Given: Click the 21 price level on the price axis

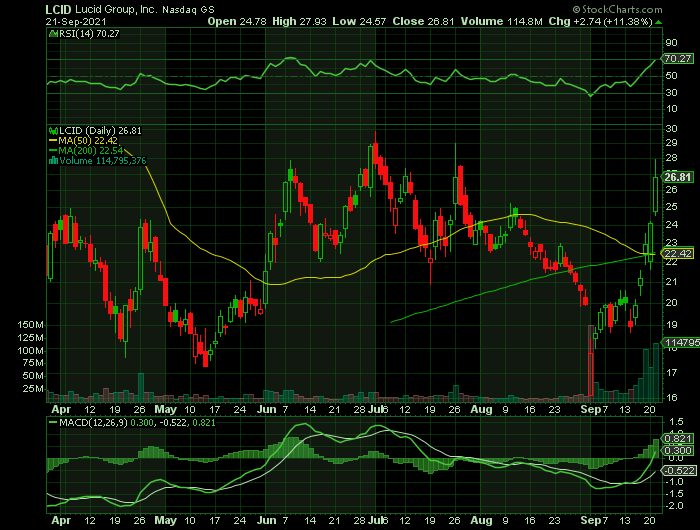Looking at the screenshot, I should click(671, 281).
